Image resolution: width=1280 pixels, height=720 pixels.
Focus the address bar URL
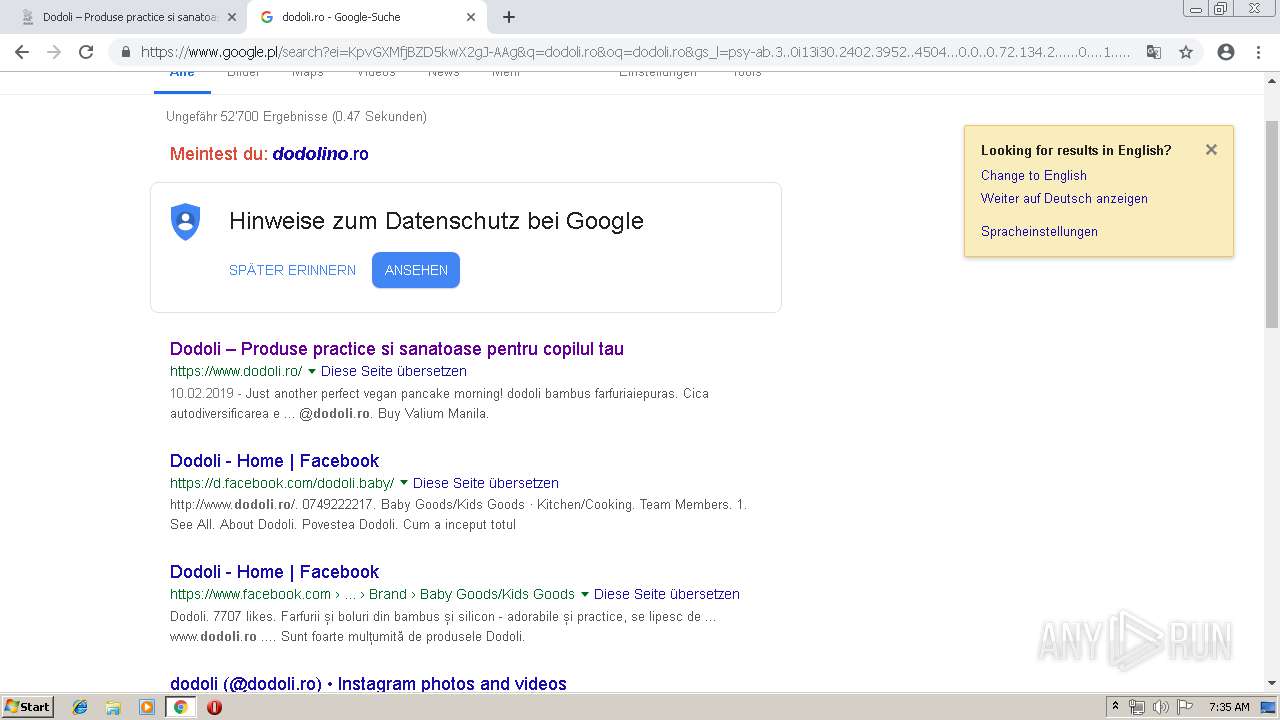point(636,52)
